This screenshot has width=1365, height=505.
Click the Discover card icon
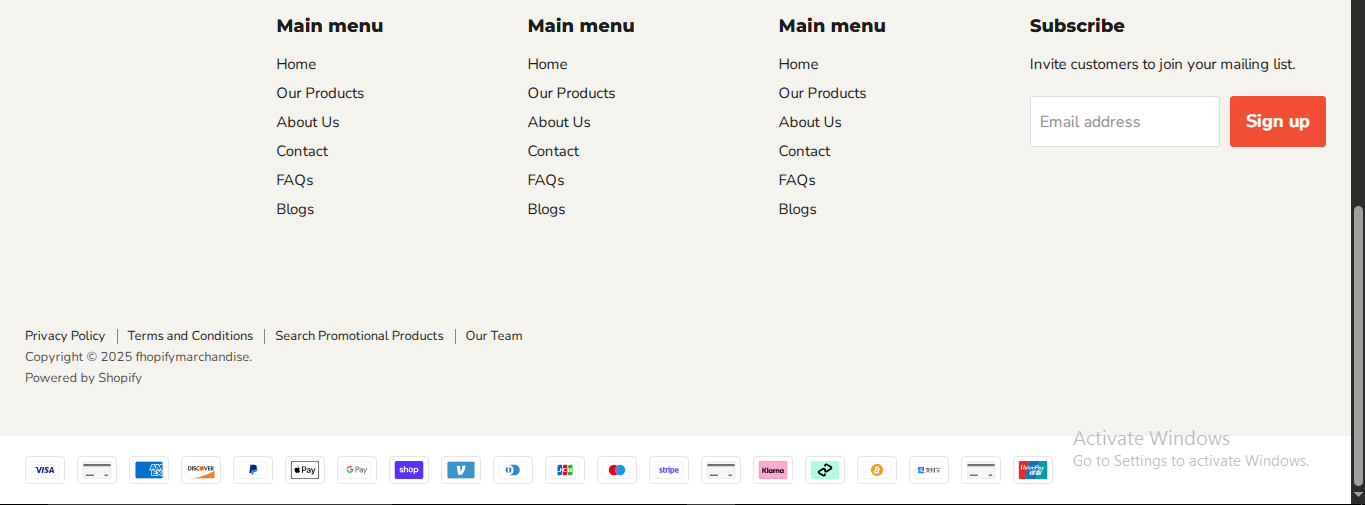(x=201, y=470)
